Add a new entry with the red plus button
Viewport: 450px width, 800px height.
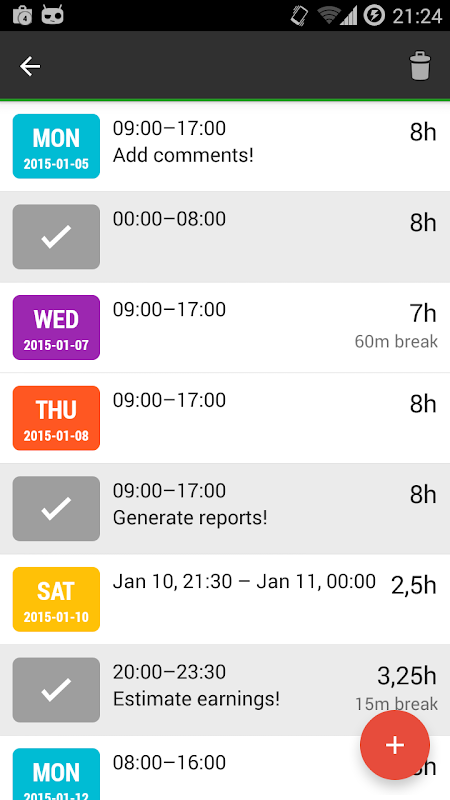[x=395, y=745]
